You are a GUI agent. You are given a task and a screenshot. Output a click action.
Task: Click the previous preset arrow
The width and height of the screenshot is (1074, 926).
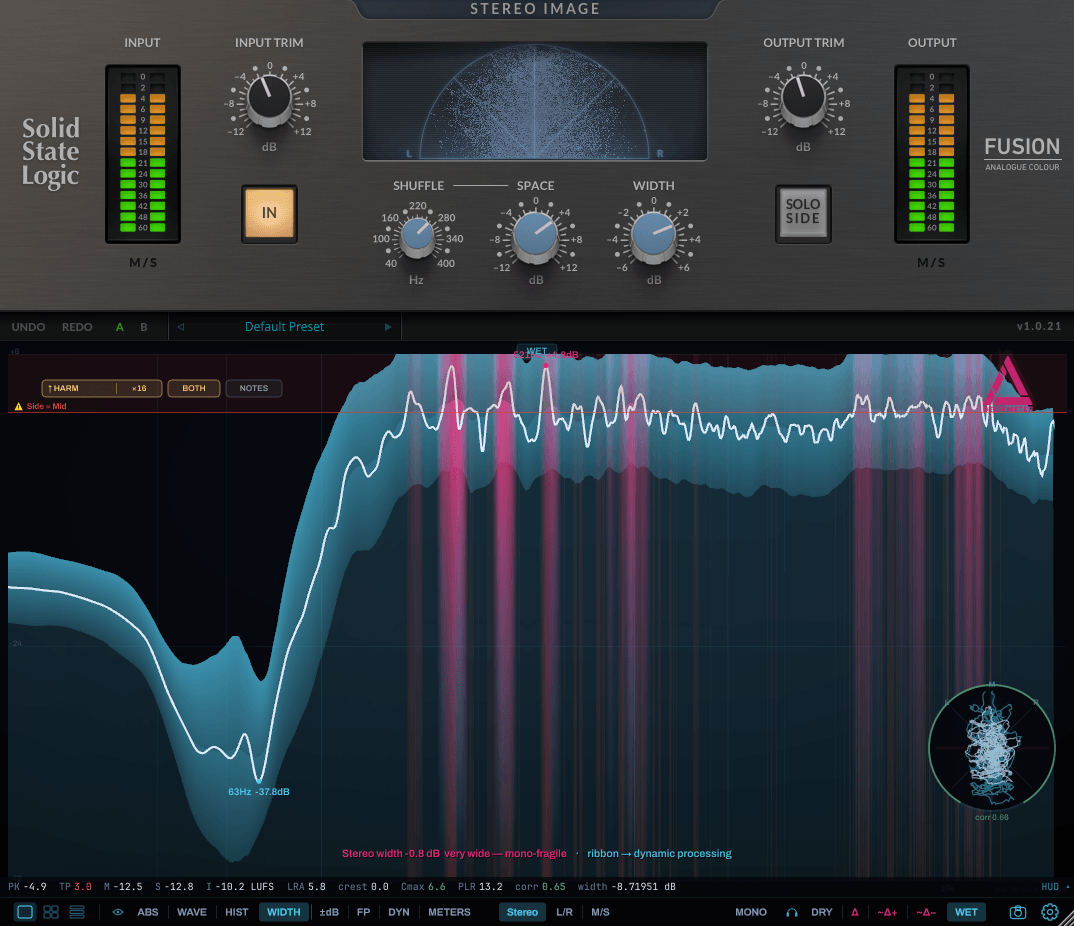[x=181, y=327]
